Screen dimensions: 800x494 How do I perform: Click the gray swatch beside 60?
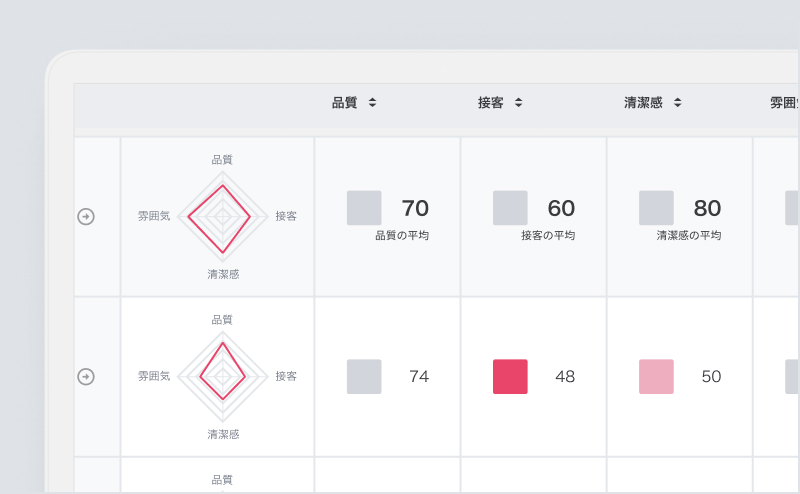click(510, 208)
